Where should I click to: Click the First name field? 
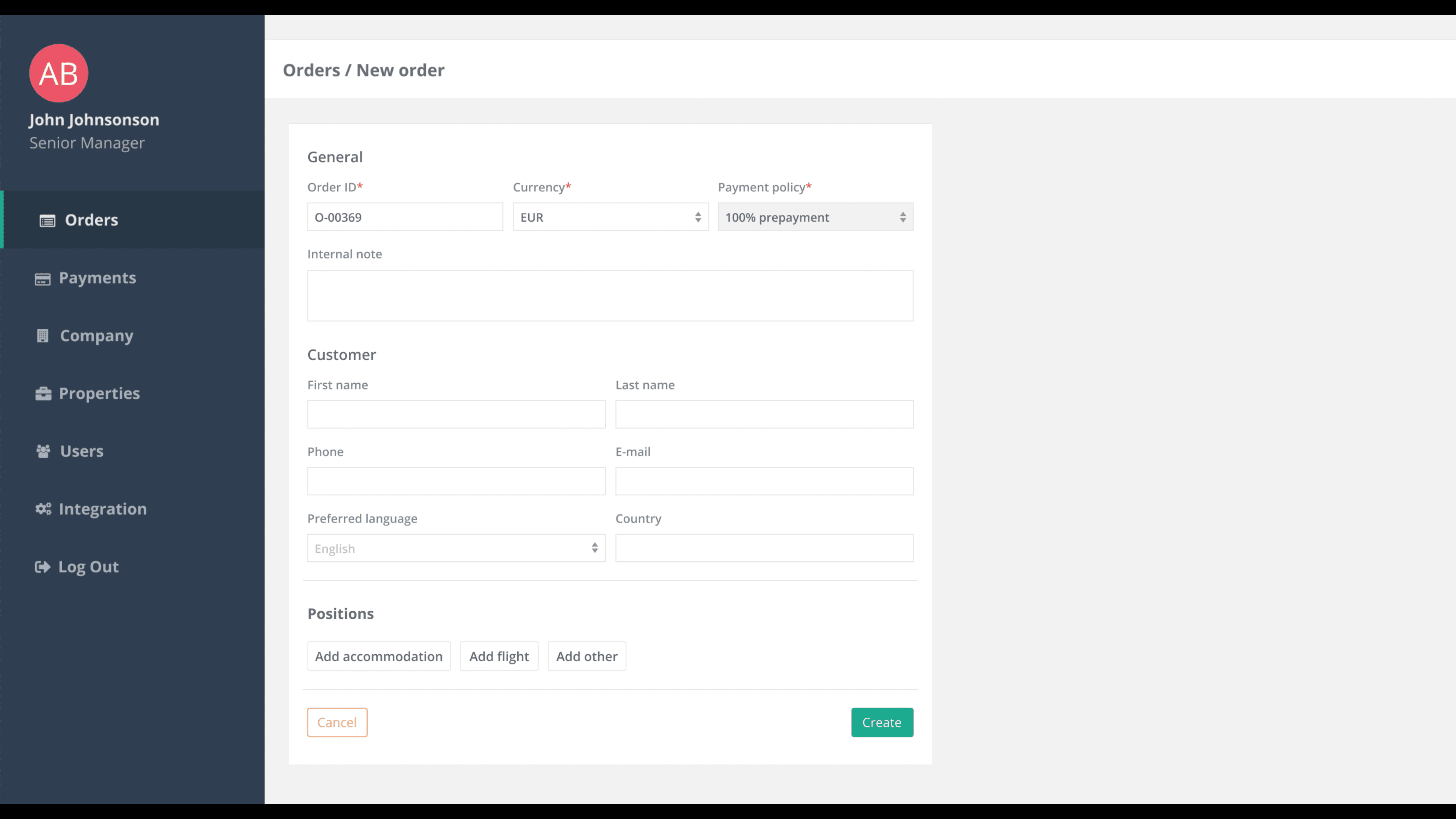(456, 414)
